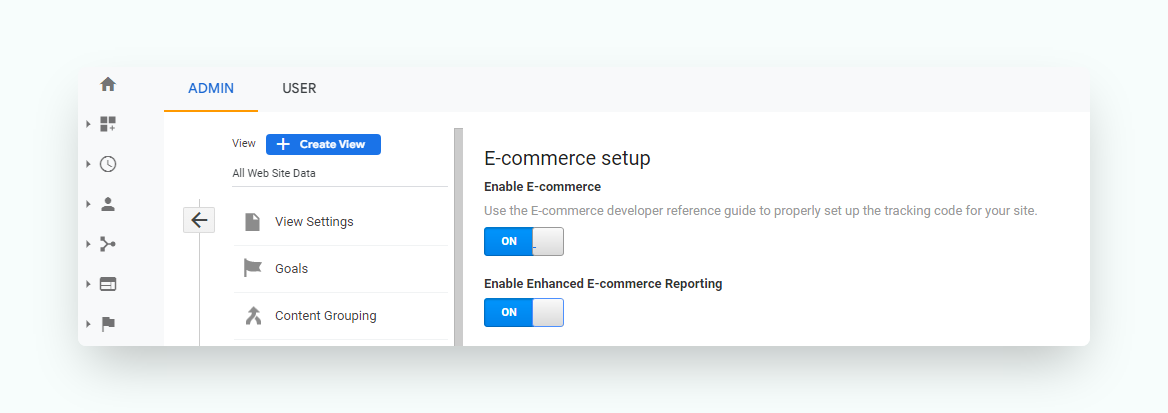Toggle Enable Enhanced E-commerce Reporting switch
The image size is (1168, 413).
524,312
